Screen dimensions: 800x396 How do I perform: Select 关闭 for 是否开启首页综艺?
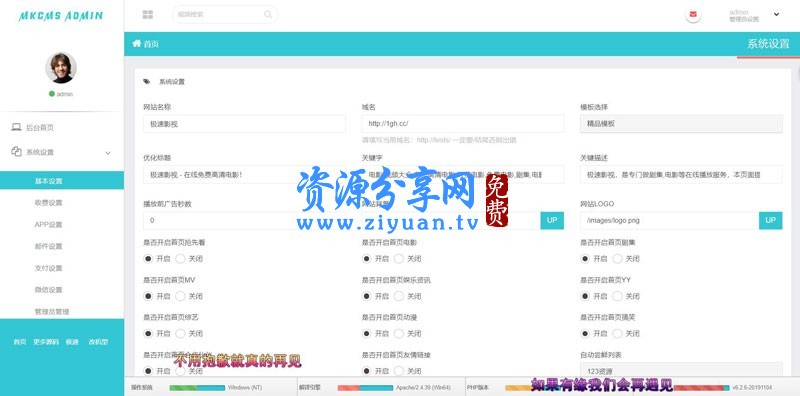pyautogui.click(x=180, y=333)
